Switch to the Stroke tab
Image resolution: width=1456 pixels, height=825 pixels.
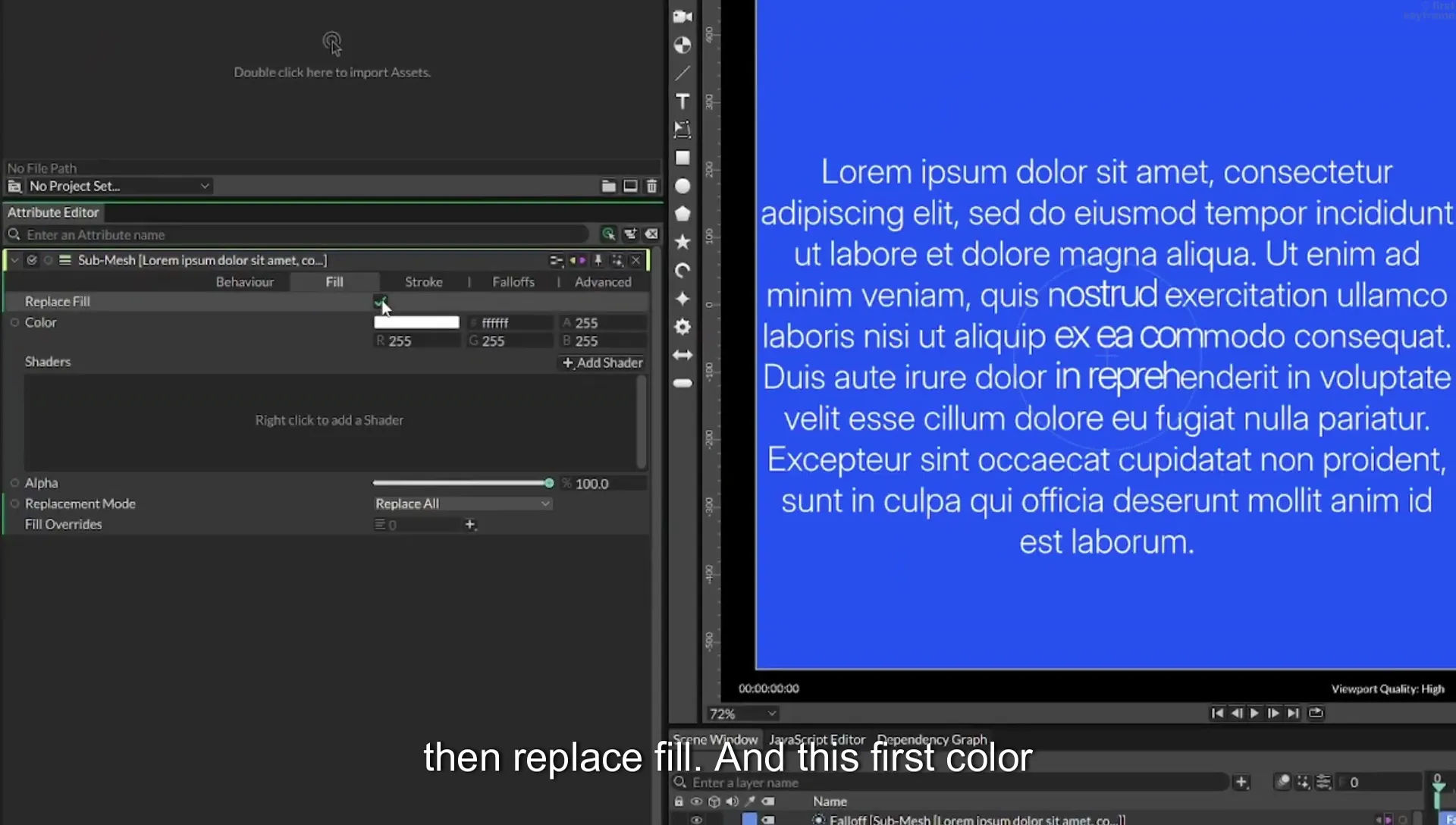[423, 282]
